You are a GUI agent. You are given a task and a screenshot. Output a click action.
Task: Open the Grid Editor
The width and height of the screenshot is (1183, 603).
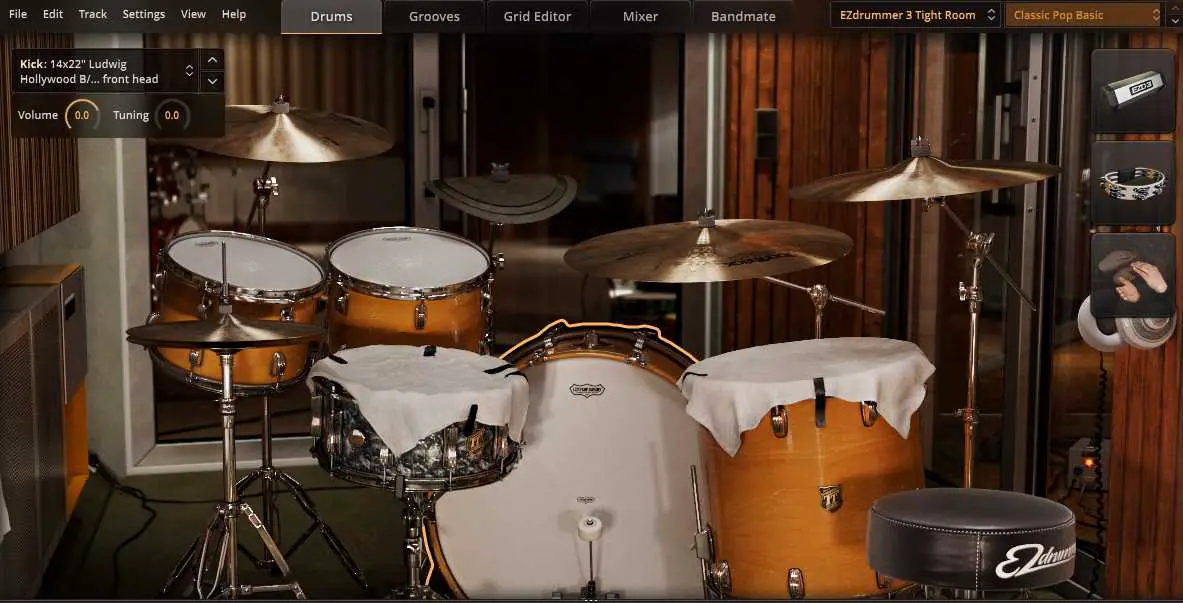[538, 16]
